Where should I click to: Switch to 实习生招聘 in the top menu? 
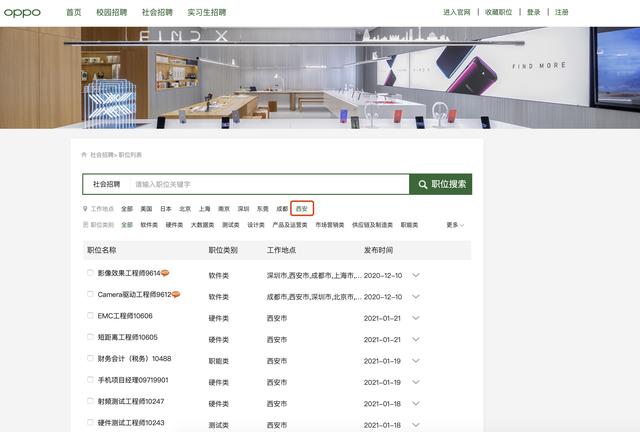point(207,13)
